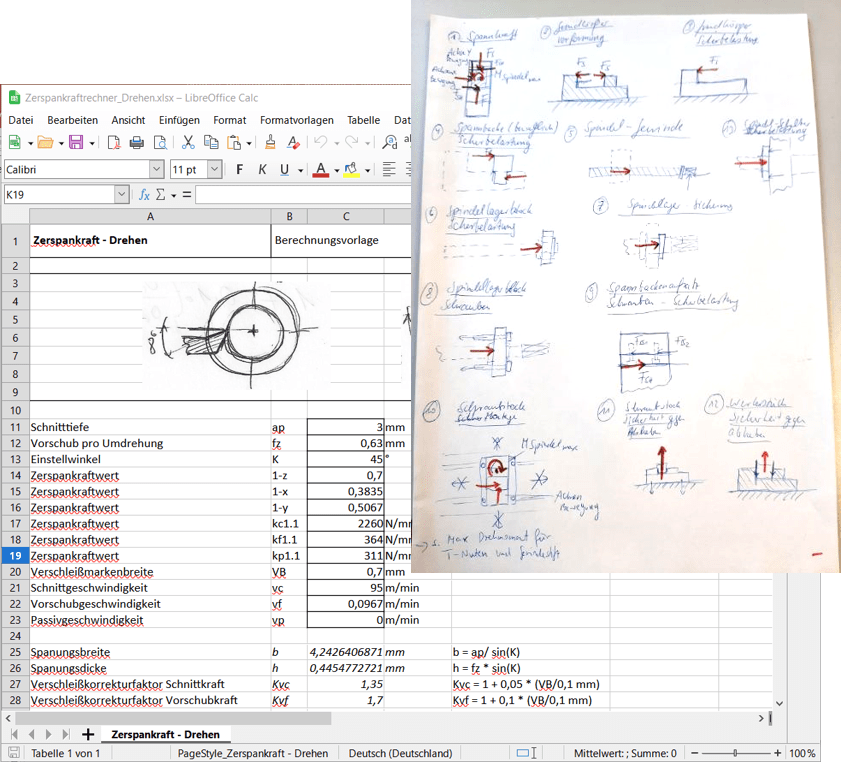This screenshot has width=841, height=762.
Task: Click the Export as PDF icon
Action: coord(114,143)
